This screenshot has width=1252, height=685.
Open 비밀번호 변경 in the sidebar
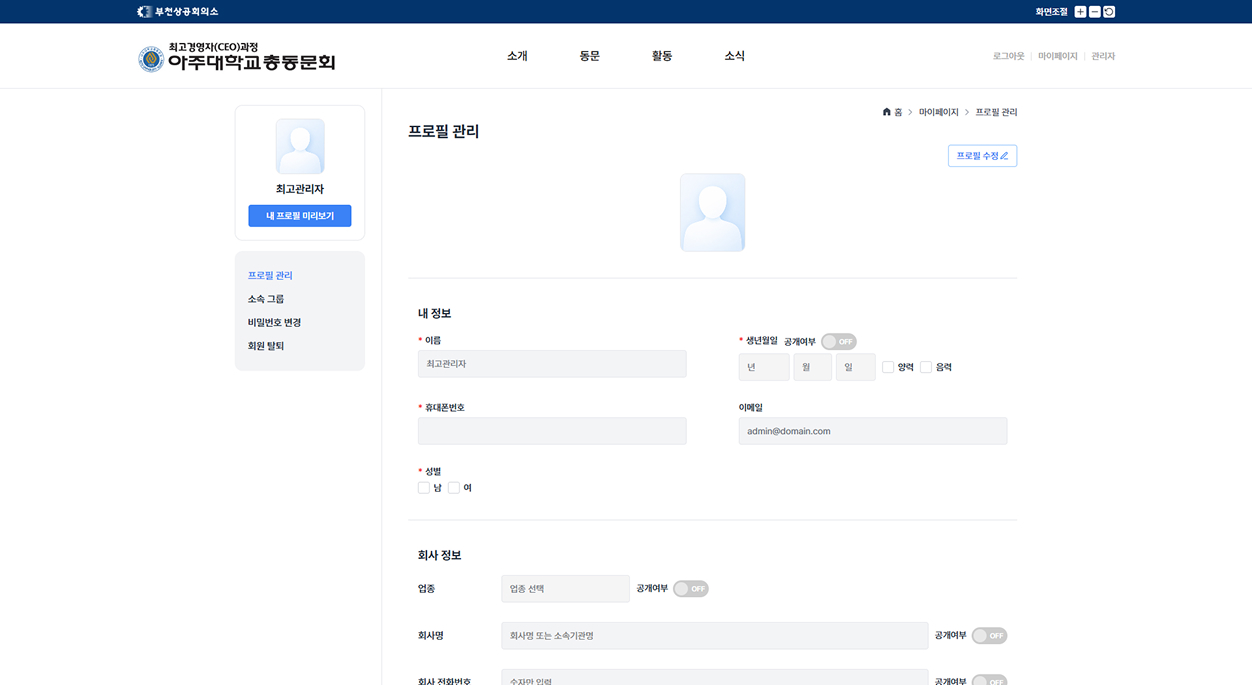[274, 323]
